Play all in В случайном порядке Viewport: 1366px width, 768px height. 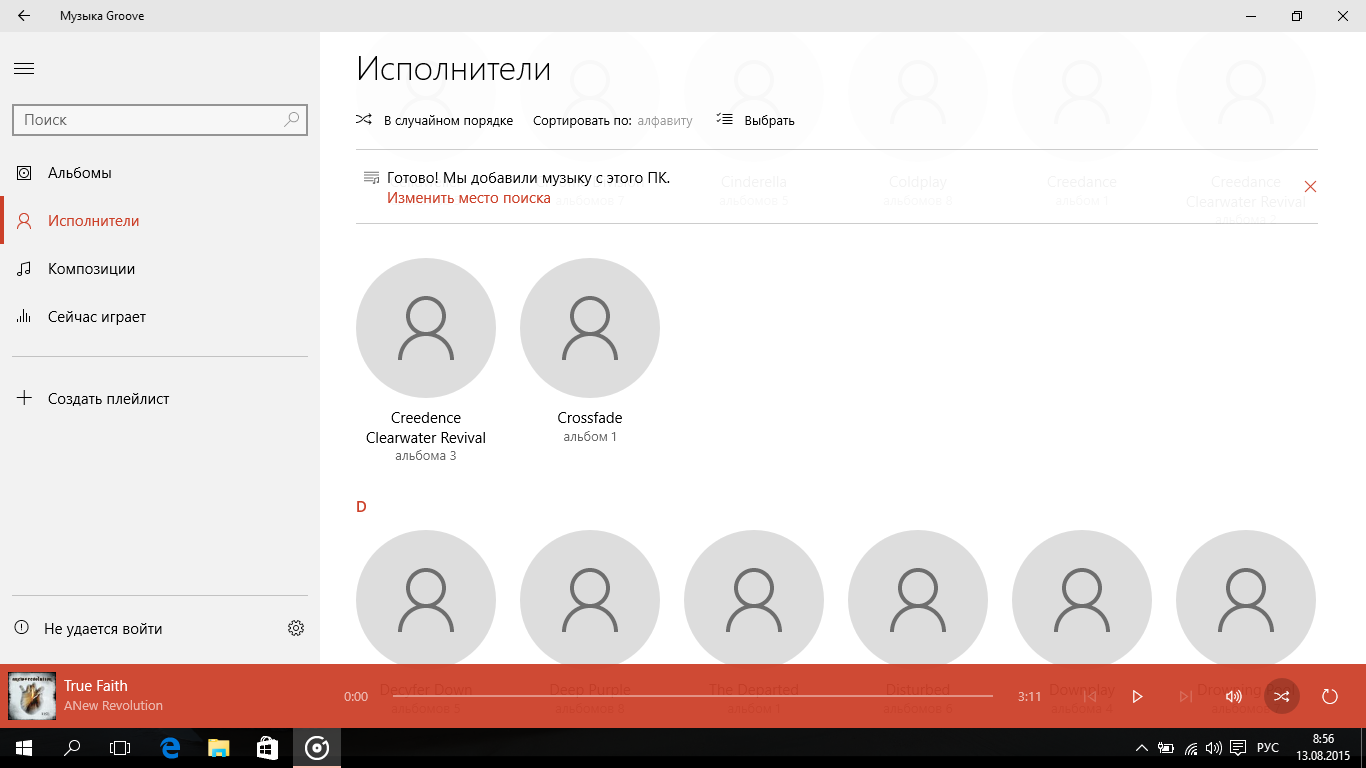point(434,120)
